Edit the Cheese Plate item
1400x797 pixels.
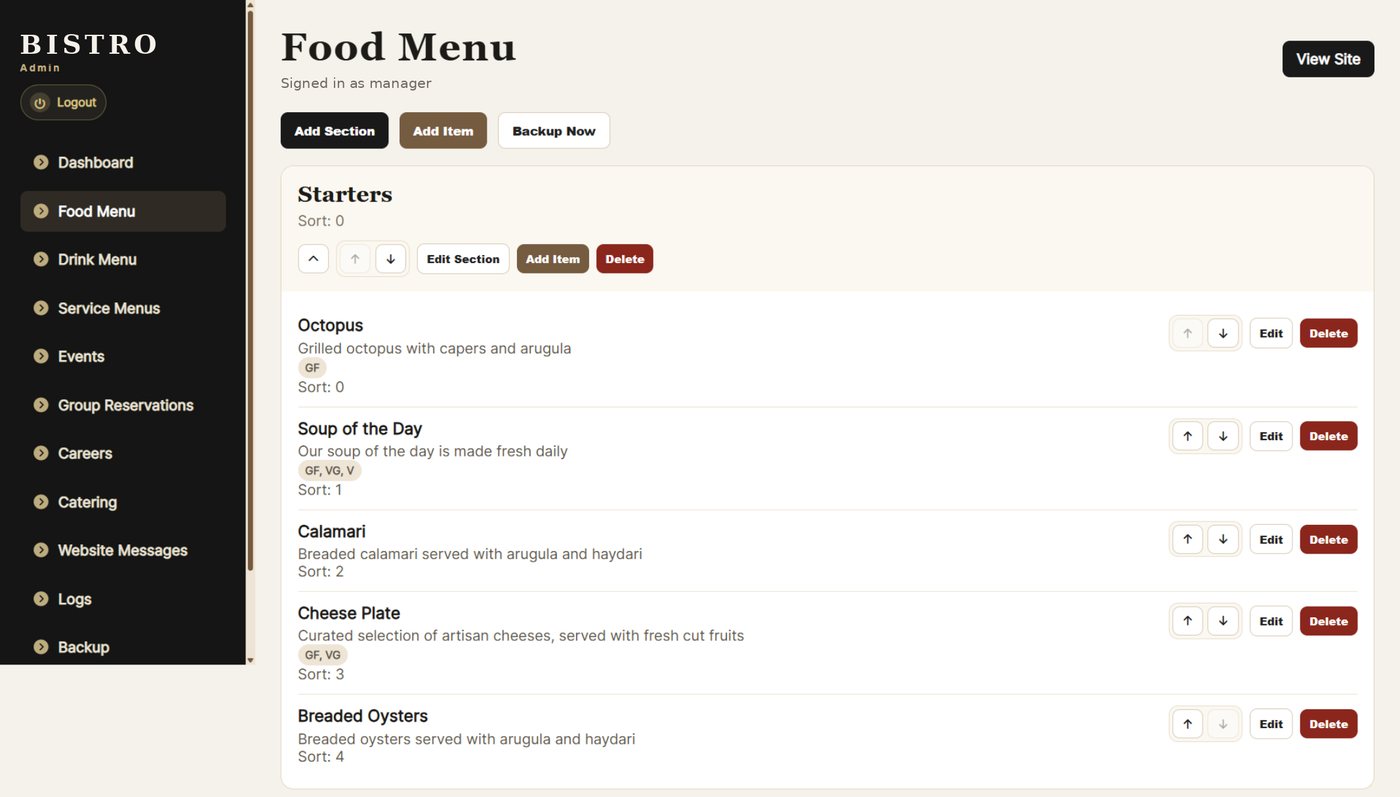(x=1271, y=621)
